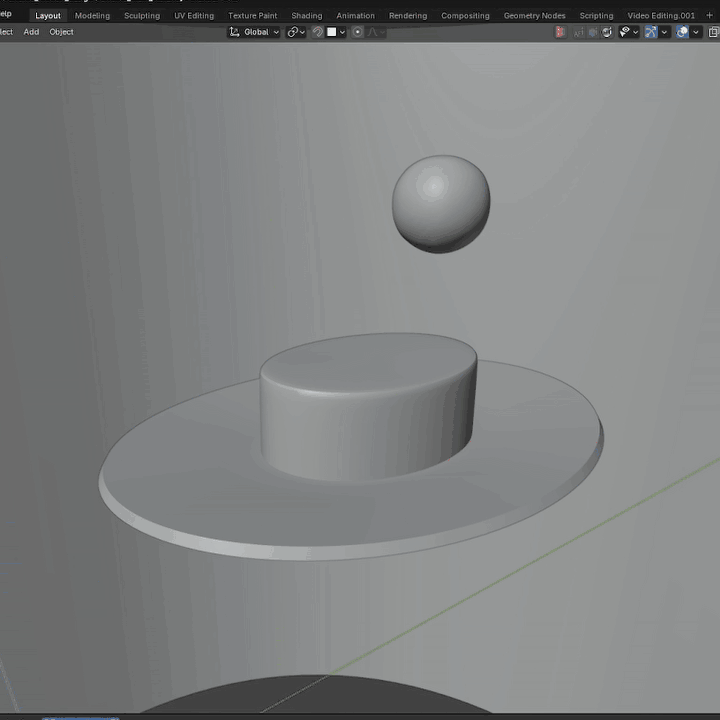Open the Sculpting workspace tab
The height and width of the screenshot is (720, 720).
coord(142,16)
